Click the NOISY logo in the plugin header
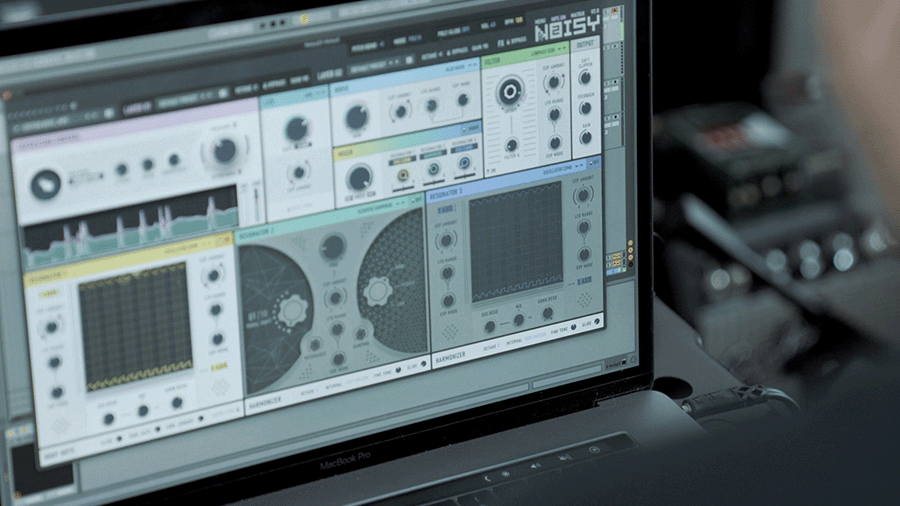Screen dimensions: 900x506 click(567, 29)
